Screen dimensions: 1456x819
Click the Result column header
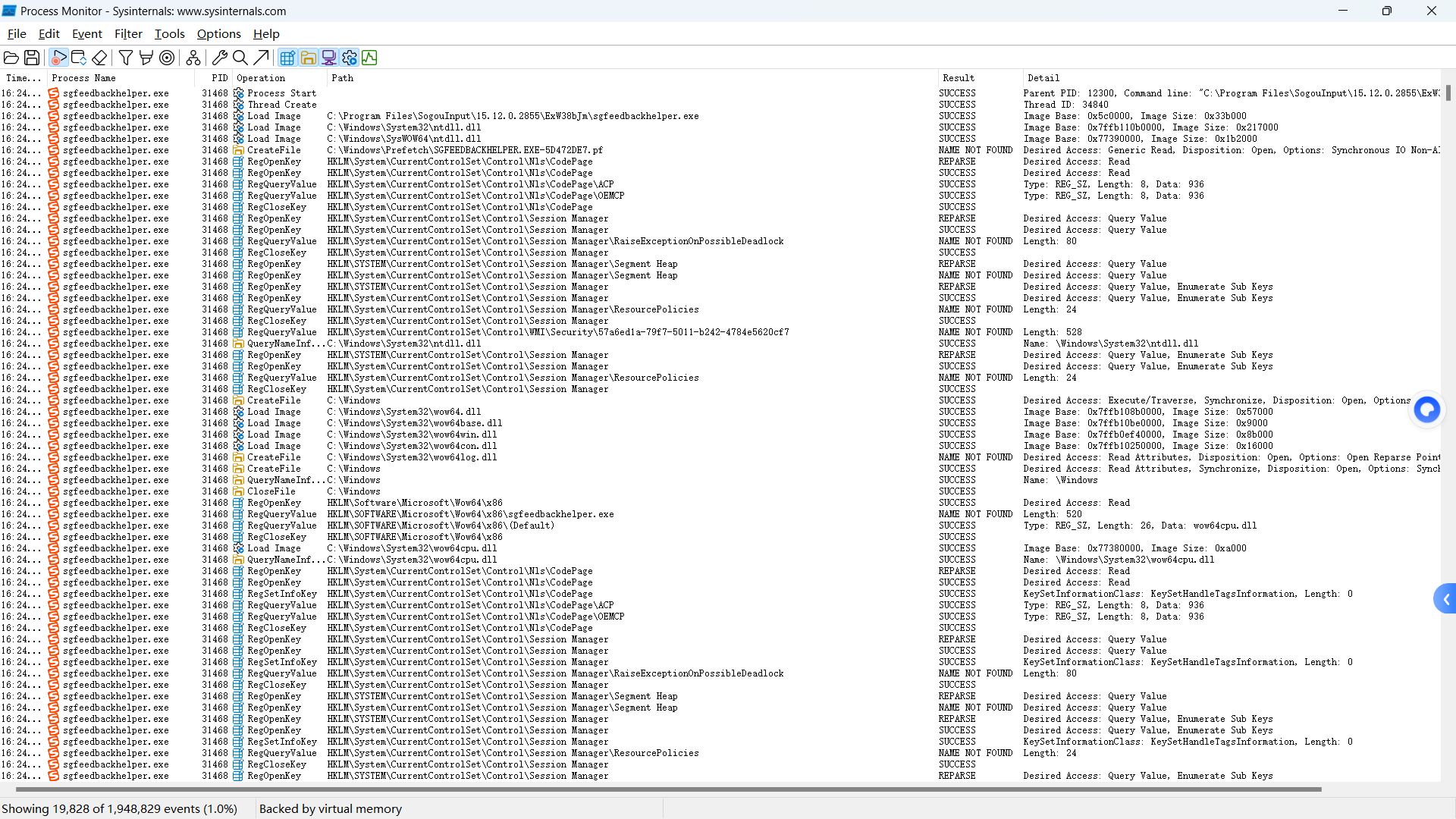pyautogui.click(x=981, y=78)
